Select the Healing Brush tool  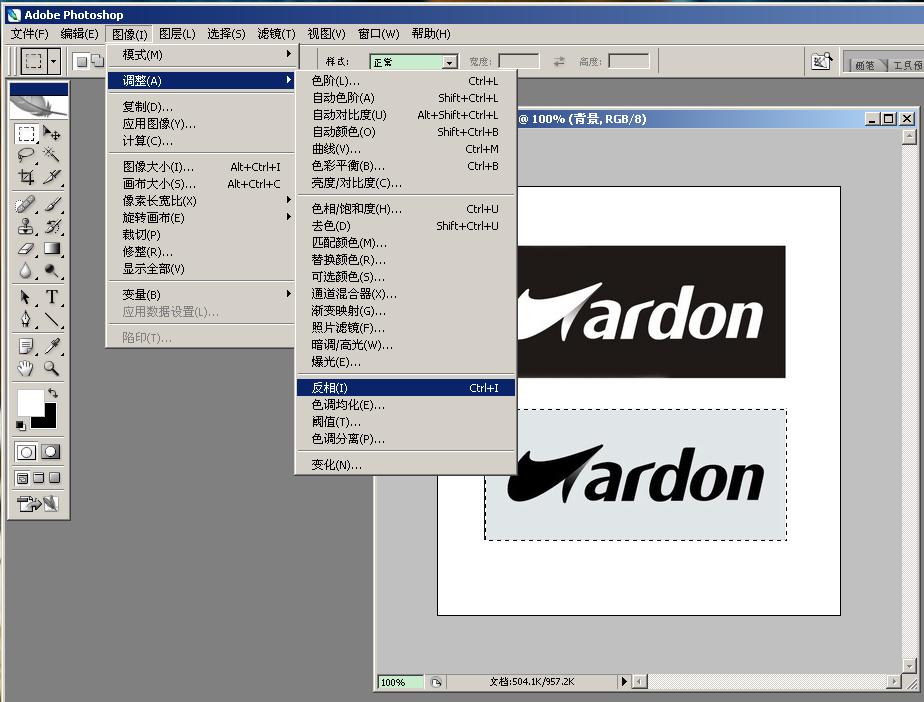26,205
